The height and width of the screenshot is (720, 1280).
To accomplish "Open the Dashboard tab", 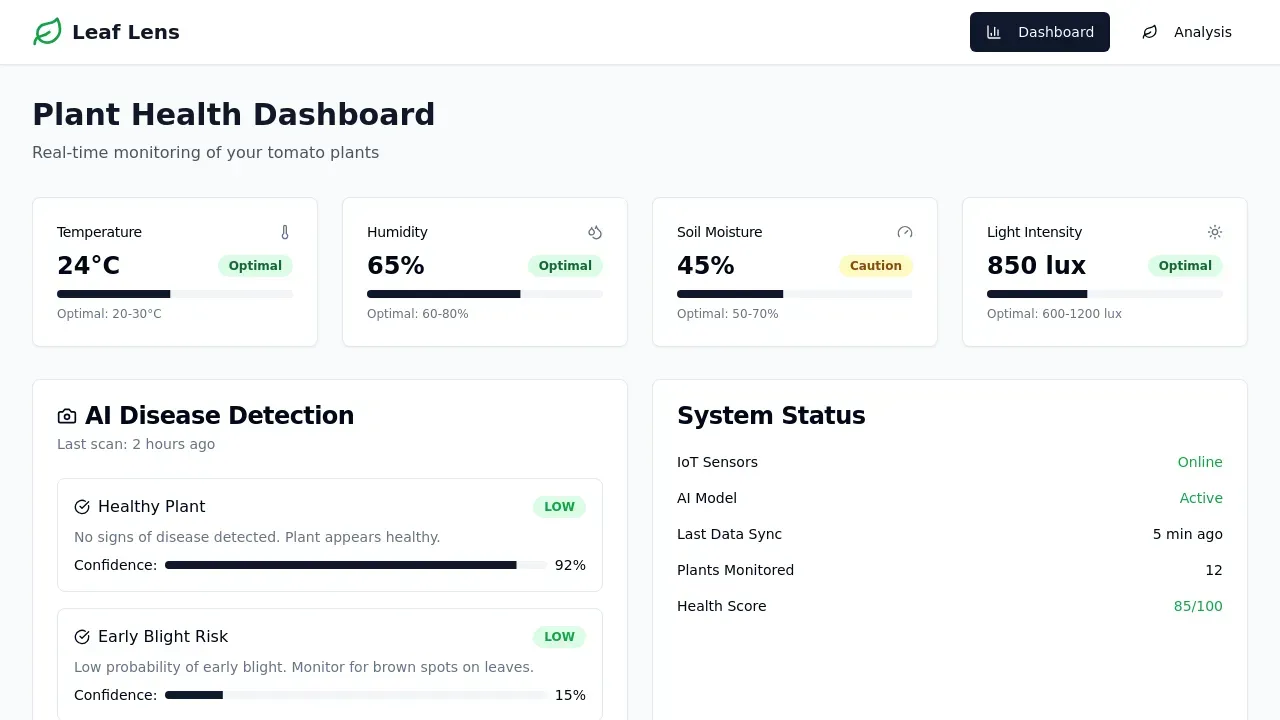I will tap(1039, 32).
